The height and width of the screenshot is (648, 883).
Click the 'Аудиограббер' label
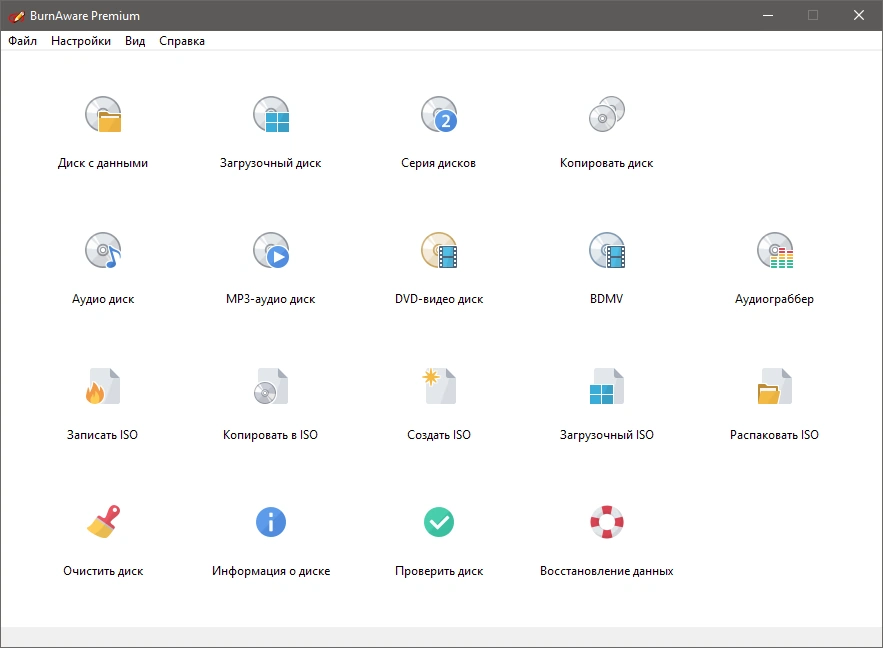pyautogui.click(x=775, y=299)
